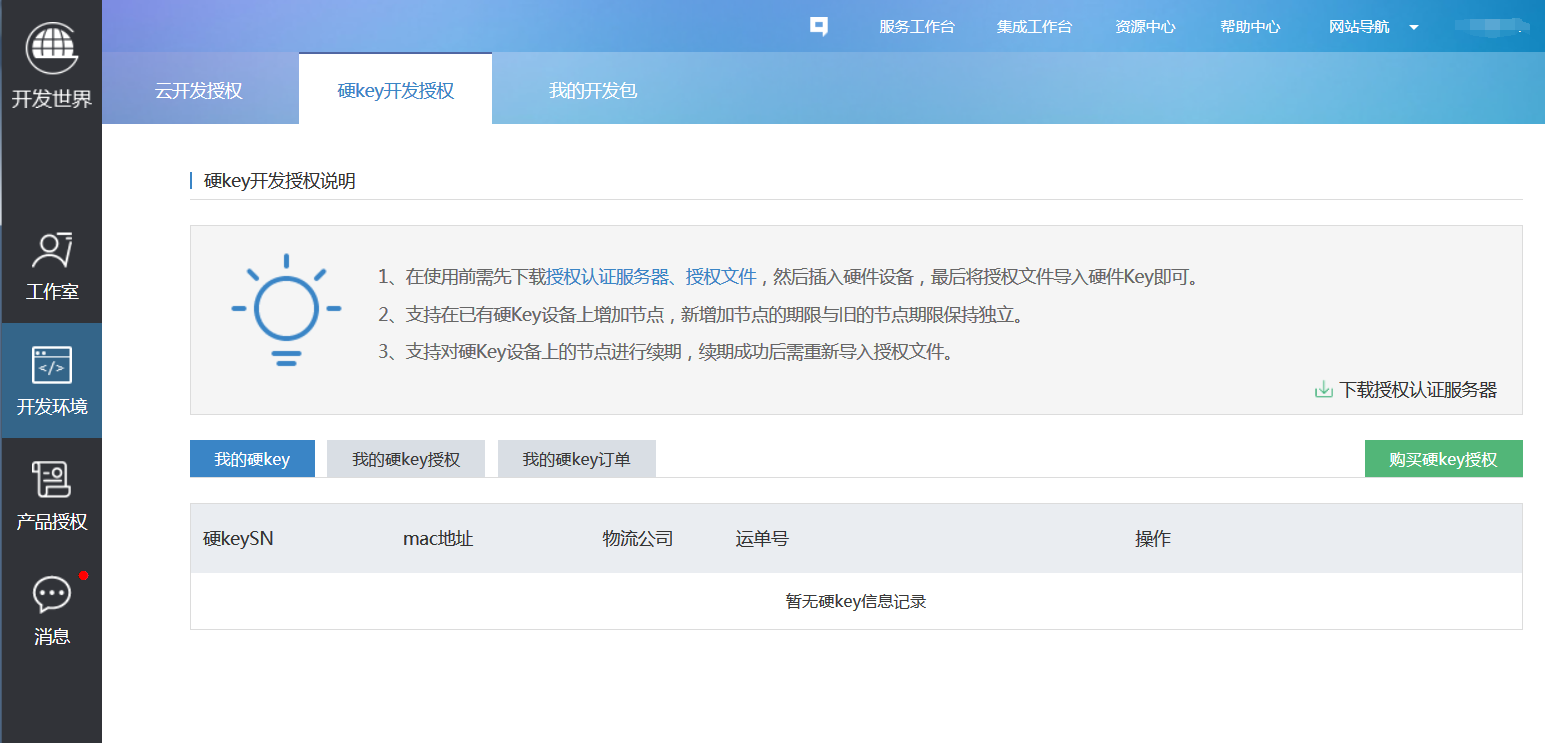The height and width of the screenshot is (743, 1545).
Task: Click the 暂无硬key信息记录 empty message
Action: point(856,601)
